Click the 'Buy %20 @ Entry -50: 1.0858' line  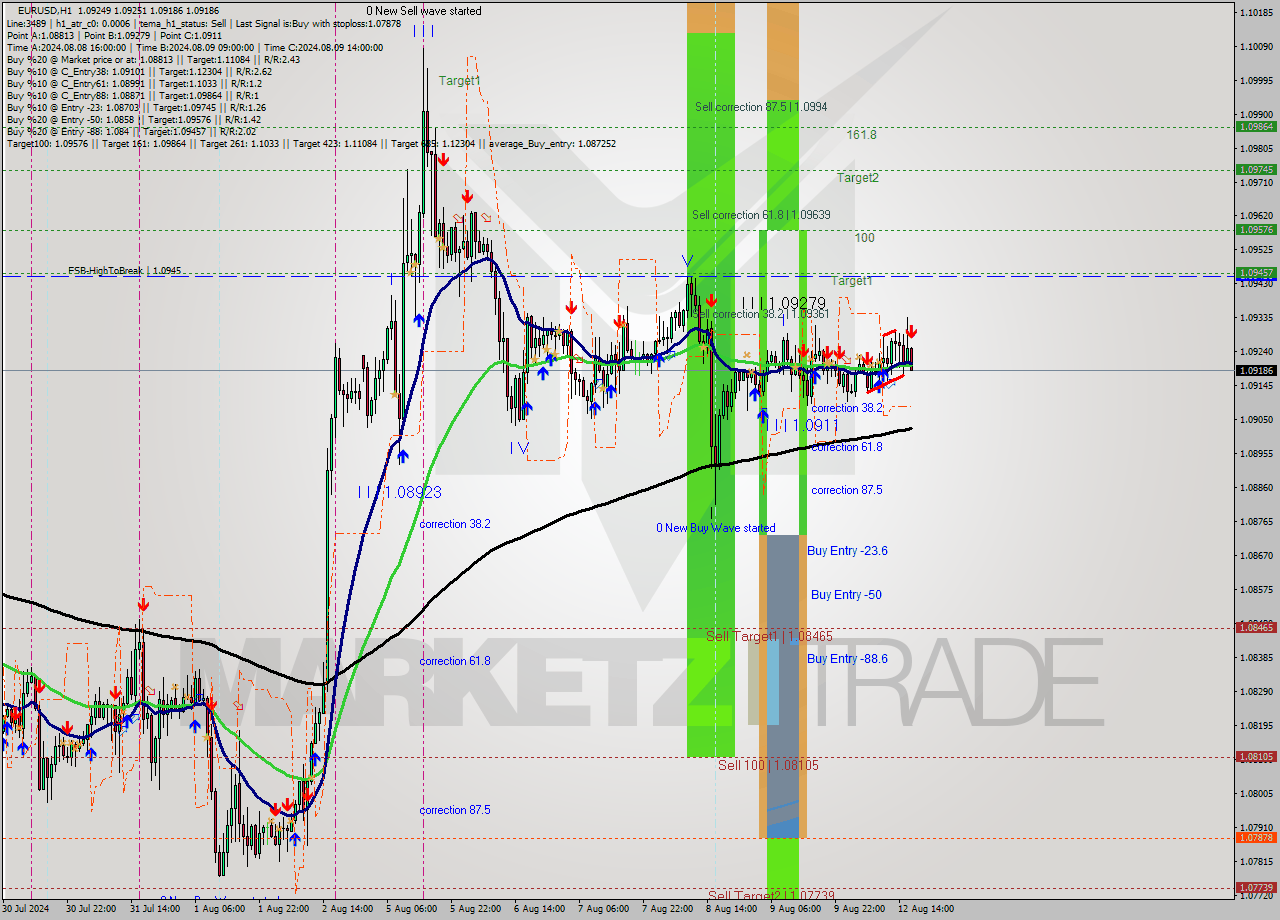point(133,119)
